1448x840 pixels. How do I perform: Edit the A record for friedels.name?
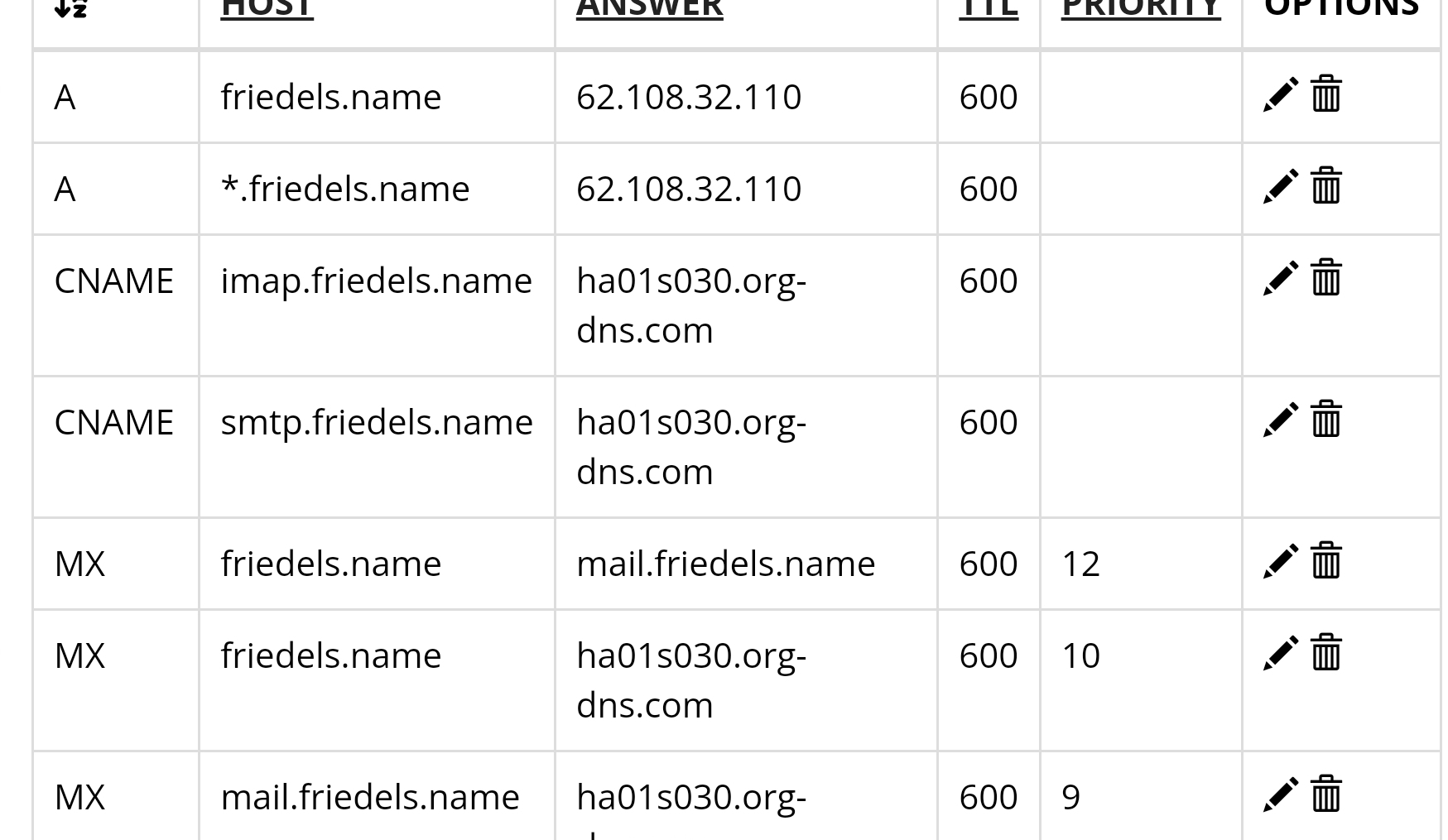1280,94
